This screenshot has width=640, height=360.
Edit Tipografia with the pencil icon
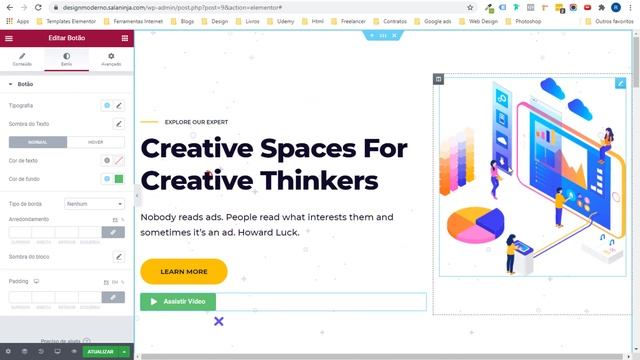click(119, 105)
